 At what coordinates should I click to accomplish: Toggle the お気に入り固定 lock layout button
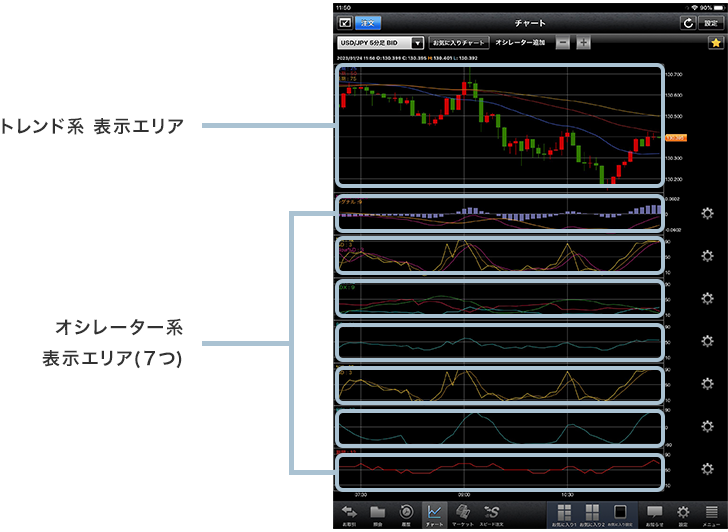(619, 513)
